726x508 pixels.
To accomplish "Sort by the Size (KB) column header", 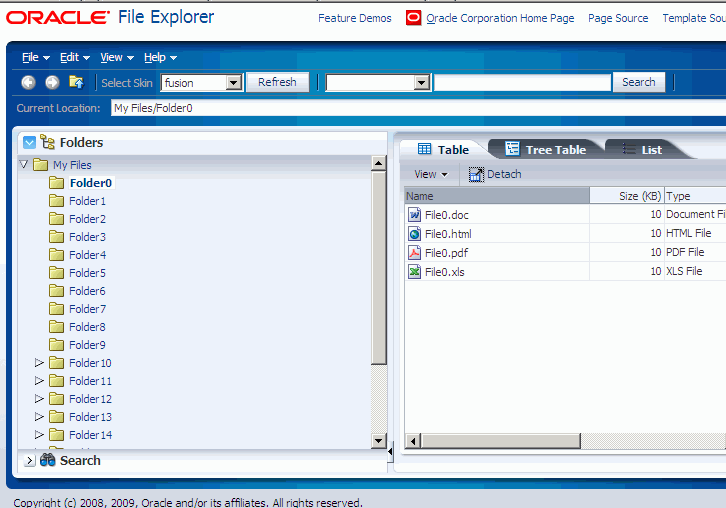I will click(627, 196).
